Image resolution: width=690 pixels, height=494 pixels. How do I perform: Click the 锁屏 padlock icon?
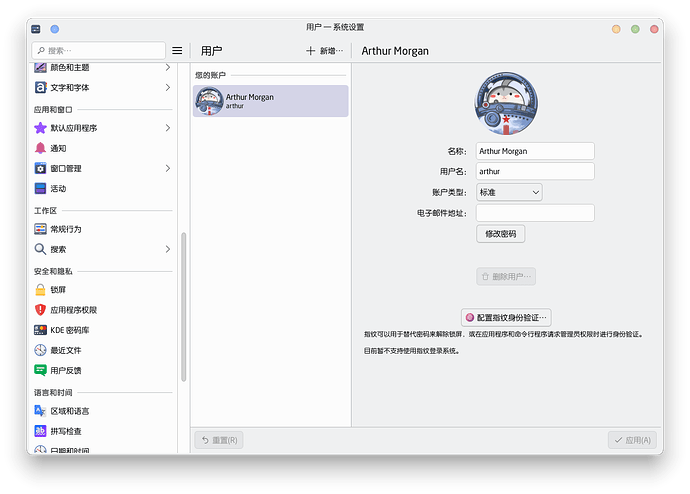pyautogui.click(x=40, y=290)
